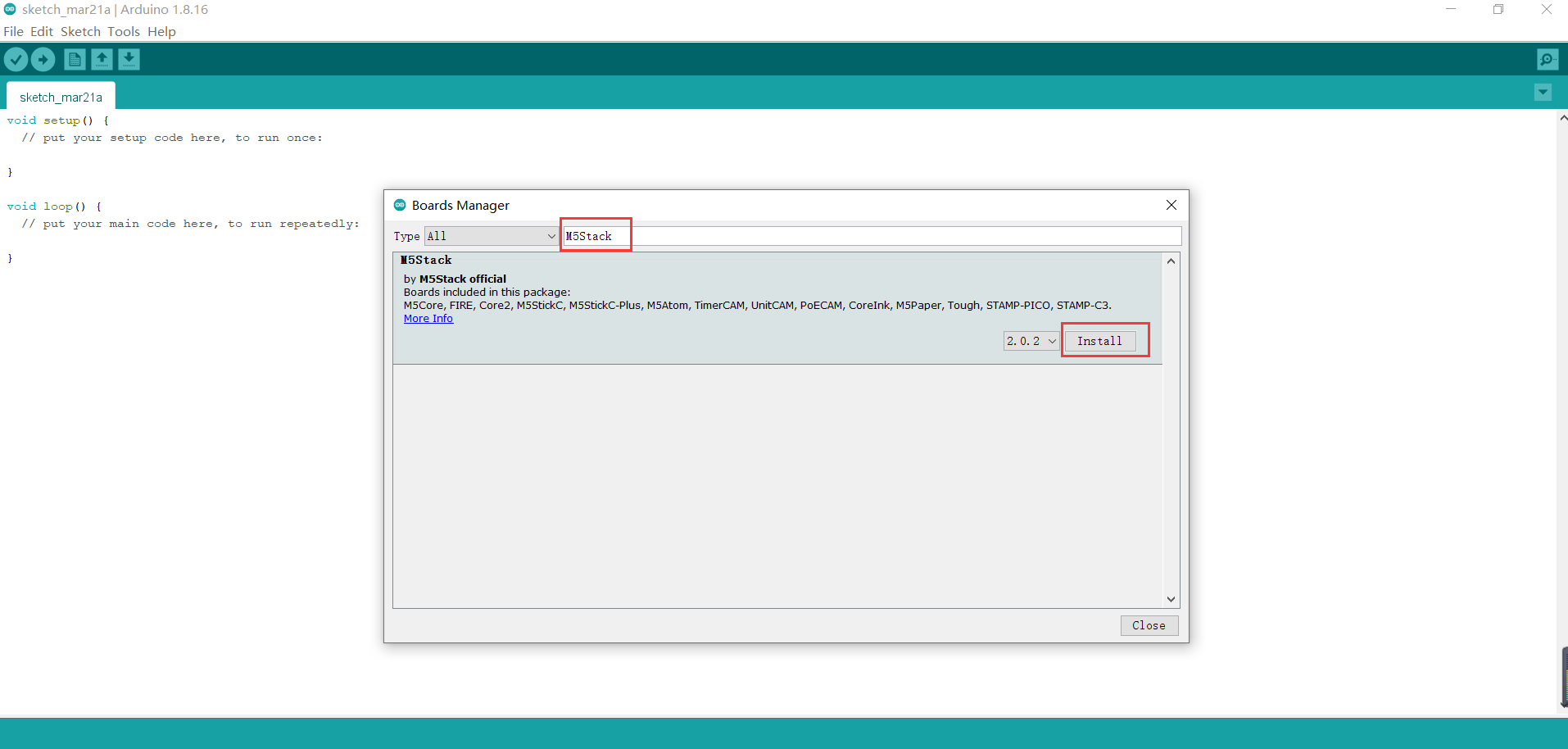Select the sketch_mar21a tab
Image resolution: width=1568 pixels, height=749 pixels.
pyautogui.click(x=61, y=97)
